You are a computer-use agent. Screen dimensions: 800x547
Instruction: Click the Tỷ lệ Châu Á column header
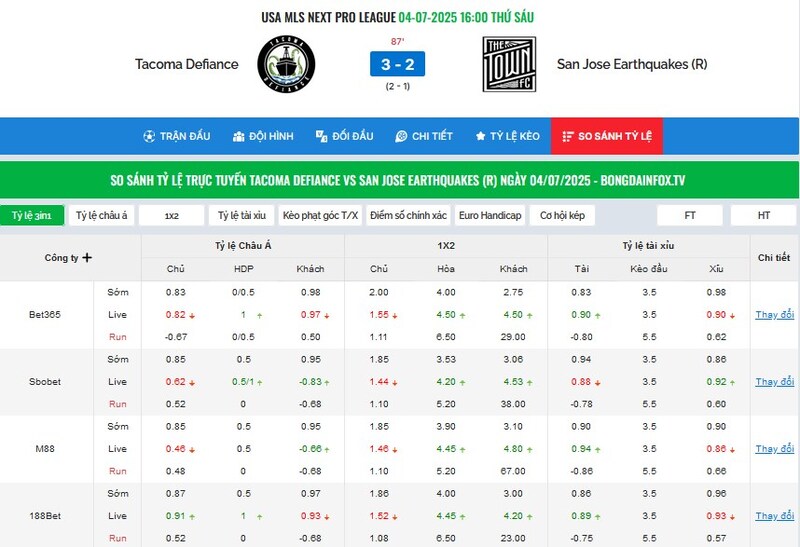pos(243,246)
